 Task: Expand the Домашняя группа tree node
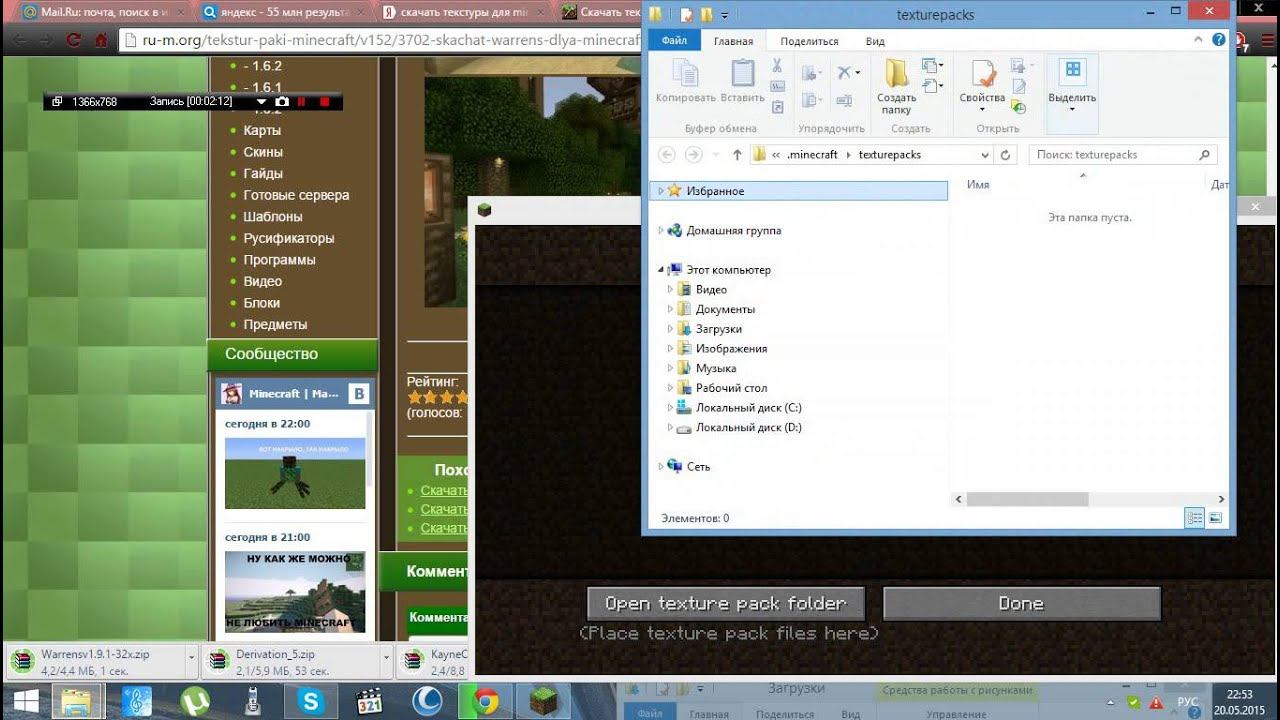(x=660, y=231)
